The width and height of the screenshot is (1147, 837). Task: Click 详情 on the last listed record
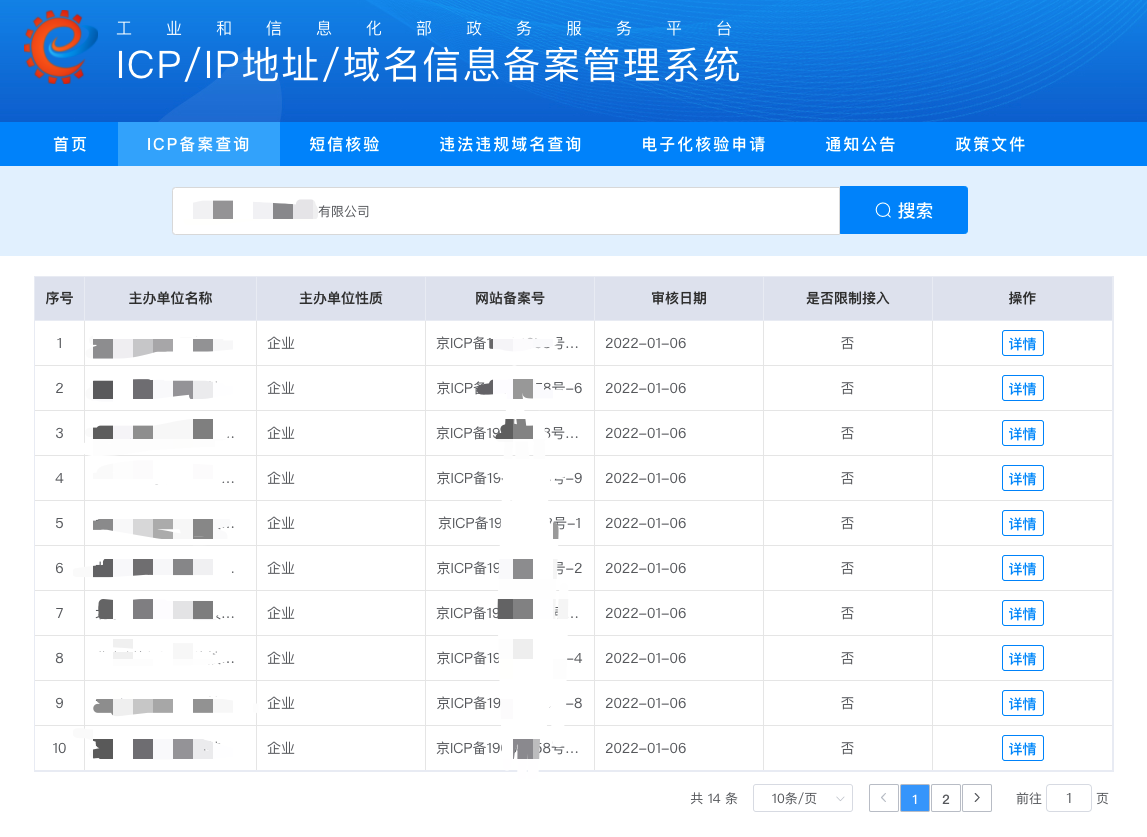click(1022, 747)
